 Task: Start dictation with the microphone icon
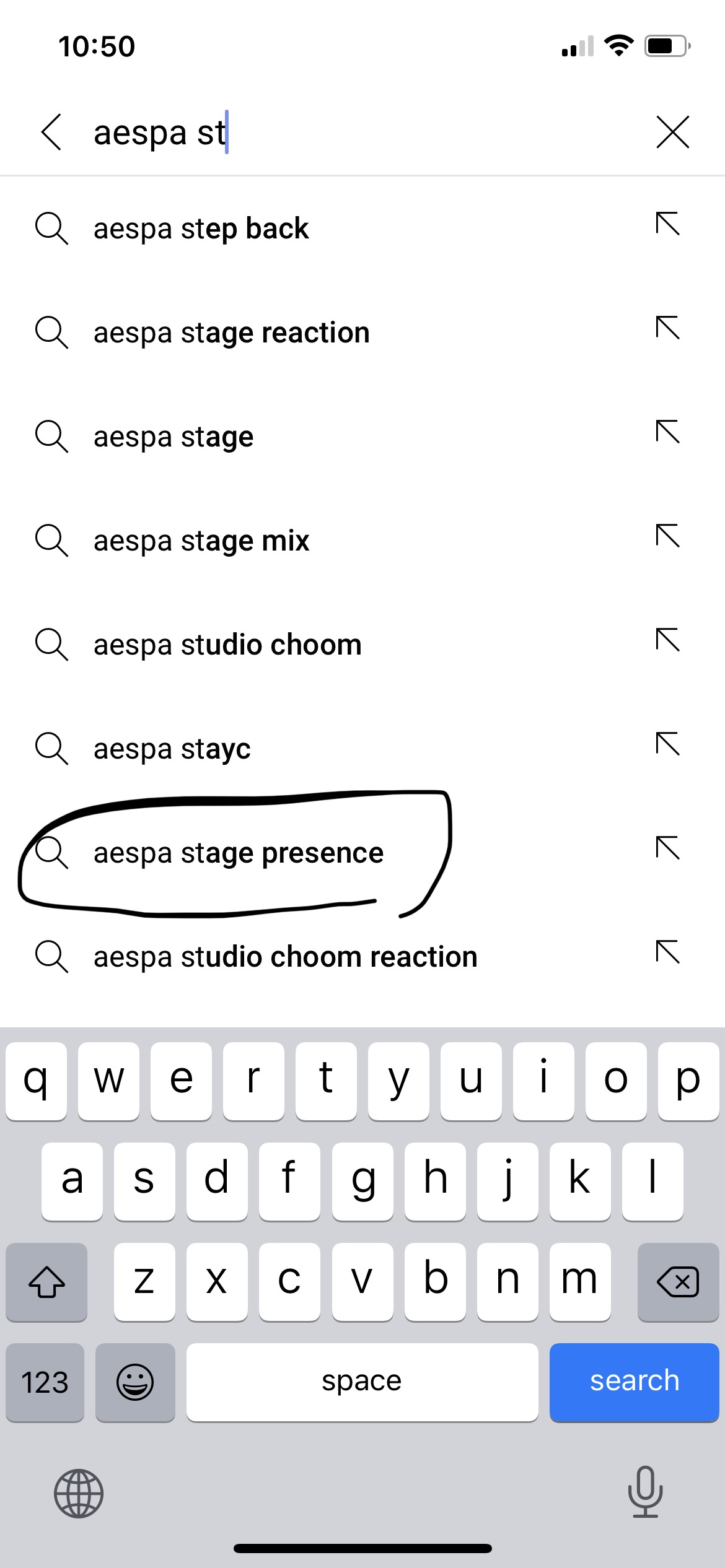tap(645, 1492)
